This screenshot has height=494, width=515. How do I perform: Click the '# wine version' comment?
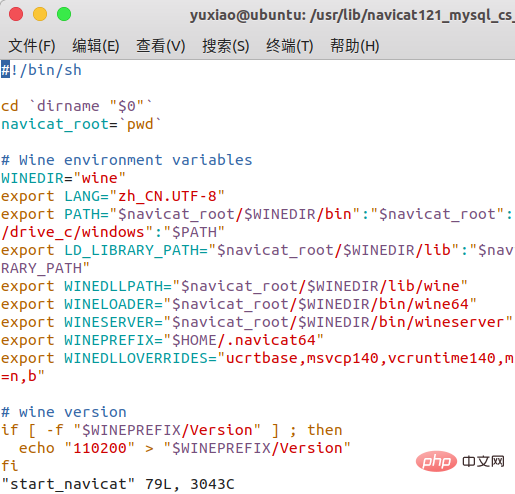click(64, 412)
